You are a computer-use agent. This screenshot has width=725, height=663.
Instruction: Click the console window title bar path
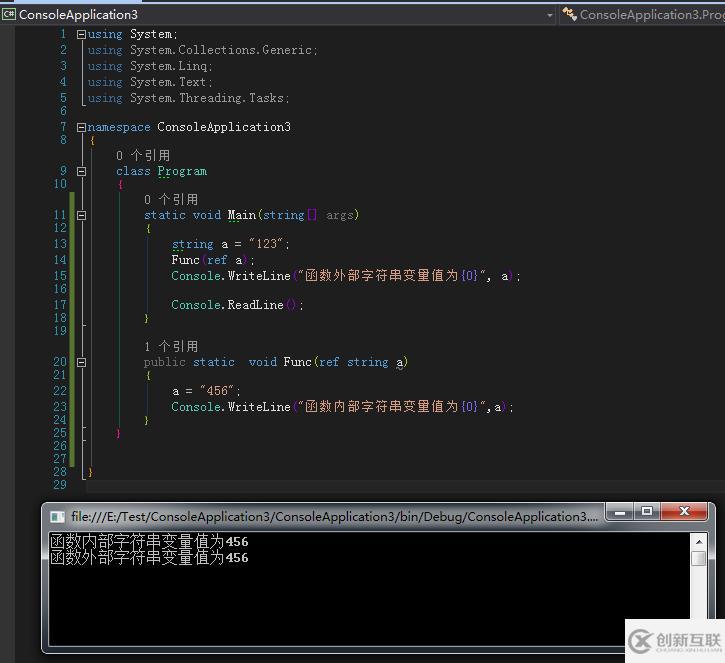pyautogui.click(x=334, y=517)
